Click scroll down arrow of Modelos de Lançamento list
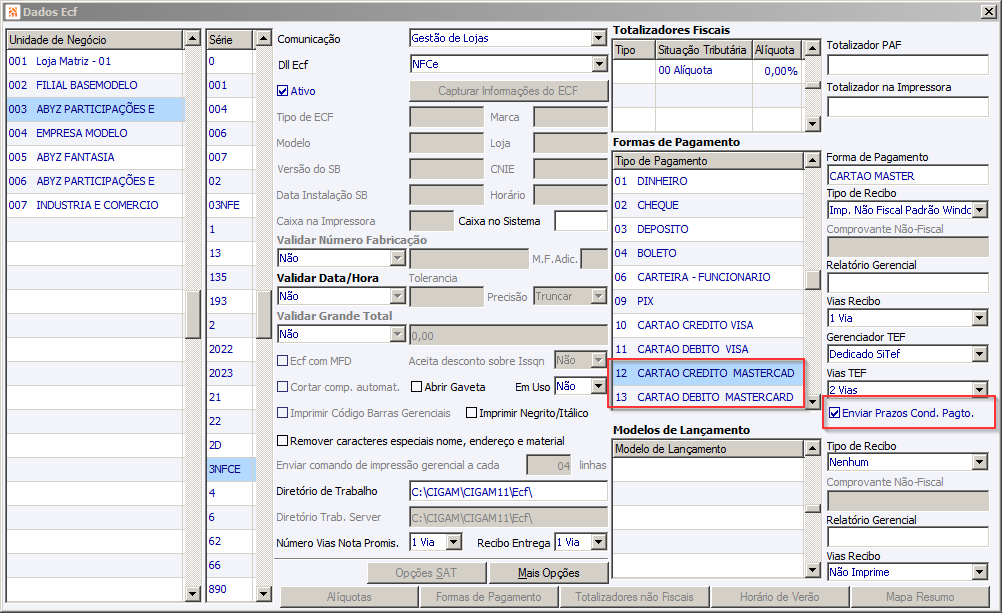Screen dimensions: 1002x613 click(x=812, y=570)
